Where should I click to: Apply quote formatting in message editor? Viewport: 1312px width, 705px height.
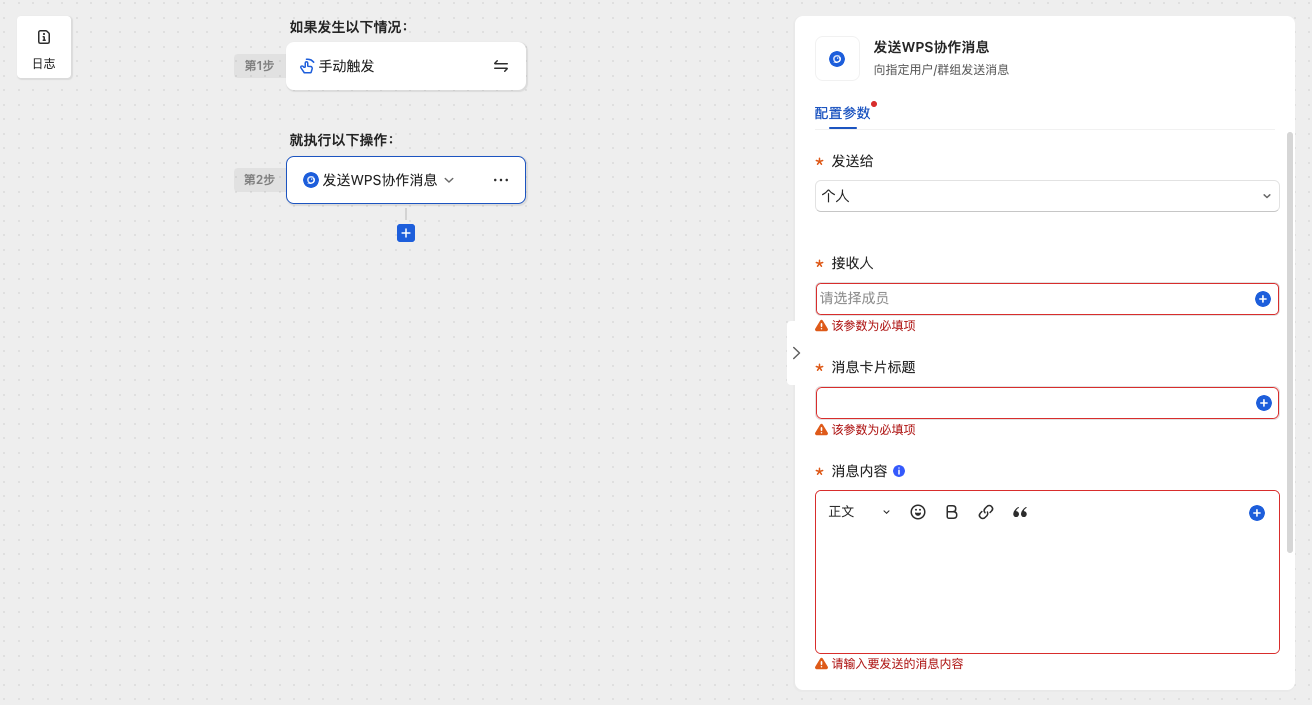(x=1020, y=512)
